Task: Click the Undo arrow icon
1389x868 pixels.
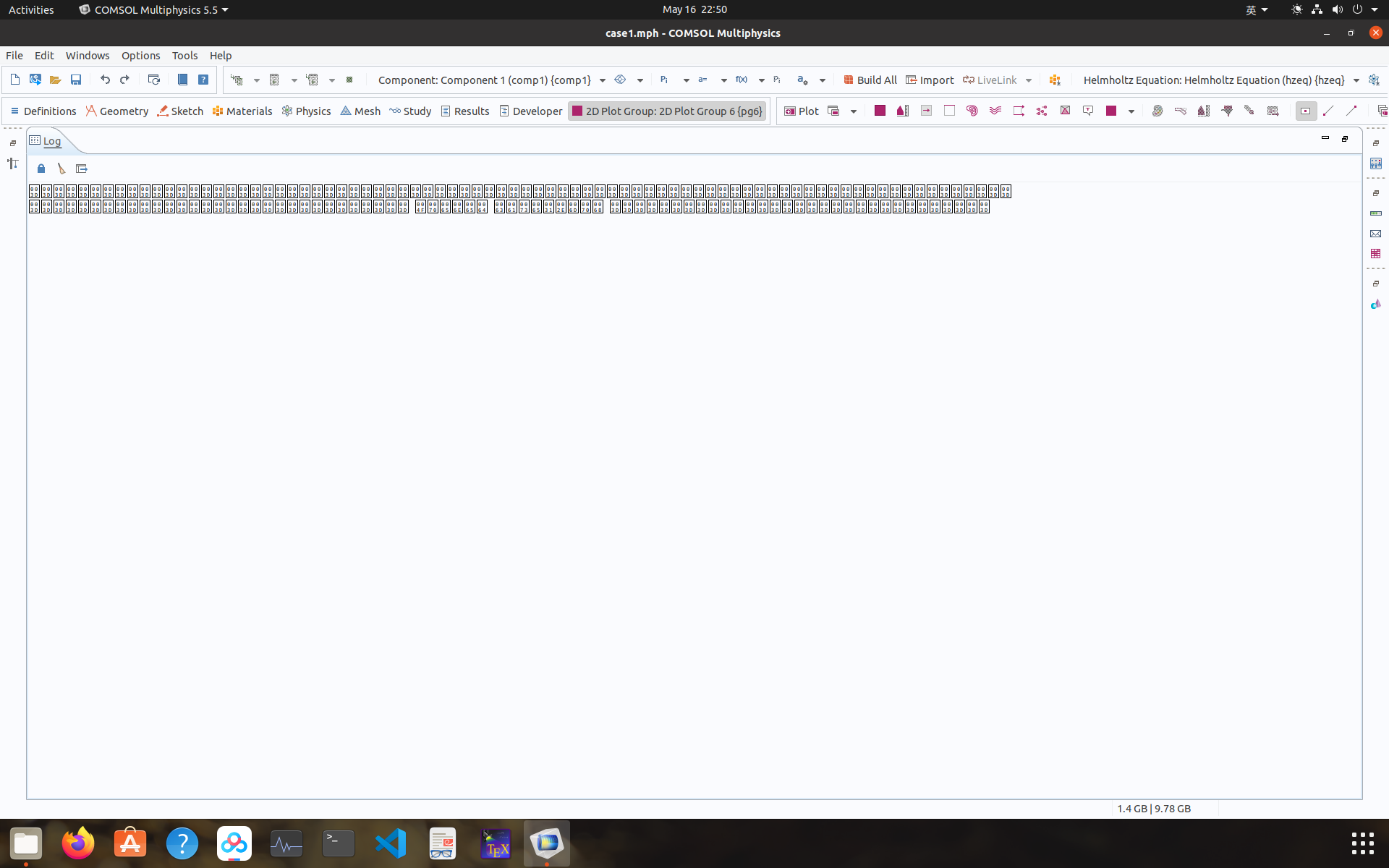Action: (105, 80)
